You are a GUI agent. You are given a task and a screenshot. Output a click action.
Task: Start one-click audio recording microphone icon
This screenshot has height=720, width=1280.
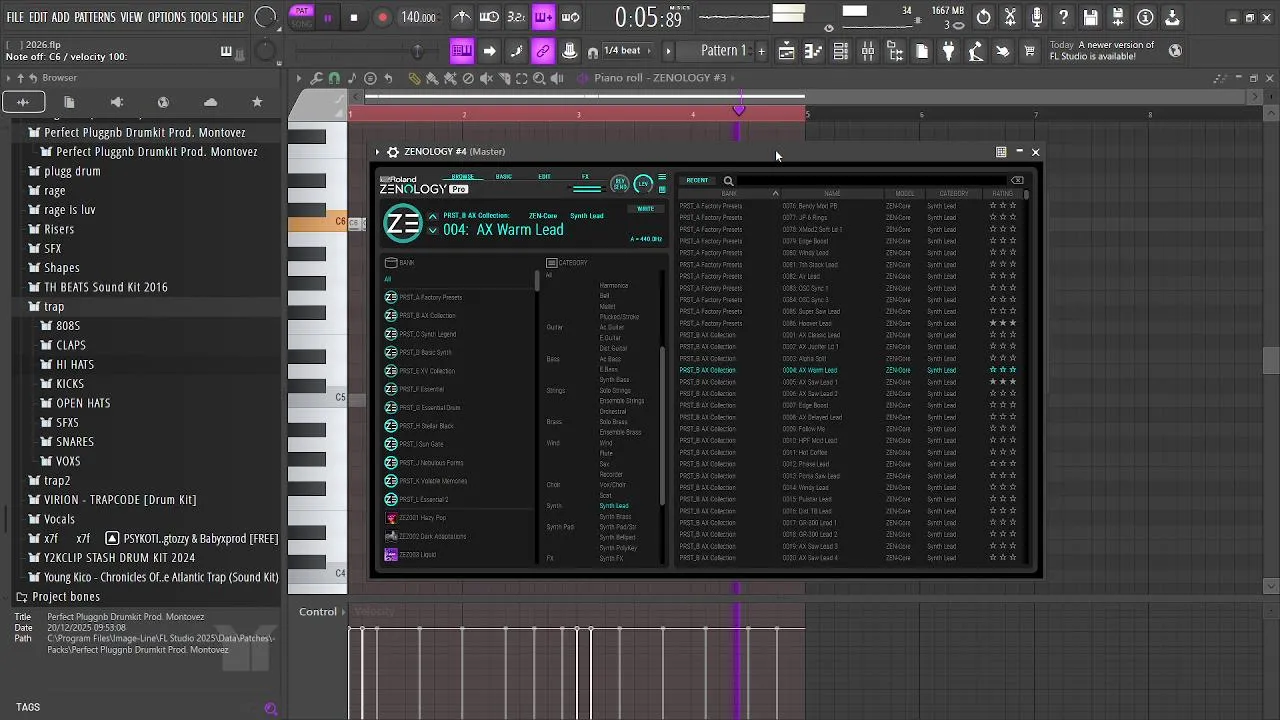1036,17
